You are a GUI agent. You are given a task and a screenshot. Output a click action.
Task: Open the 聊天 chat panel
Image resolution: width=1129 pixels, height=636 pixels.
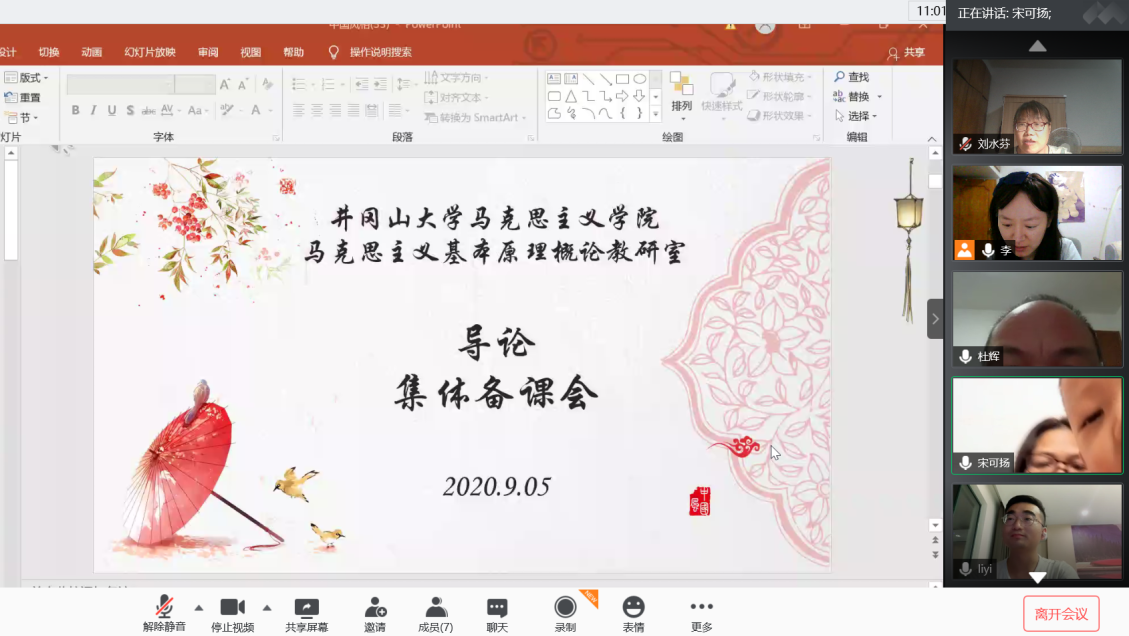click(x=497, y=607)
